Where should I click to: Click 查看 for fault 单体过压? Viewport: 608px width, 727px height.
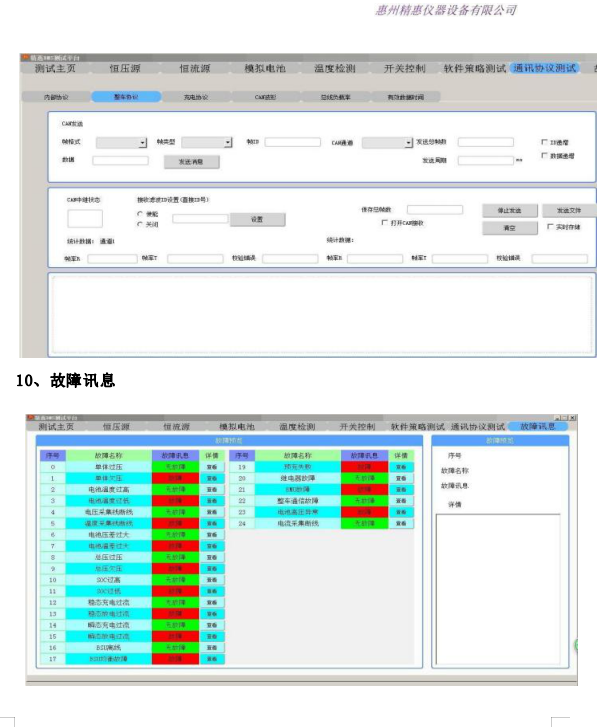pos(212,466)
